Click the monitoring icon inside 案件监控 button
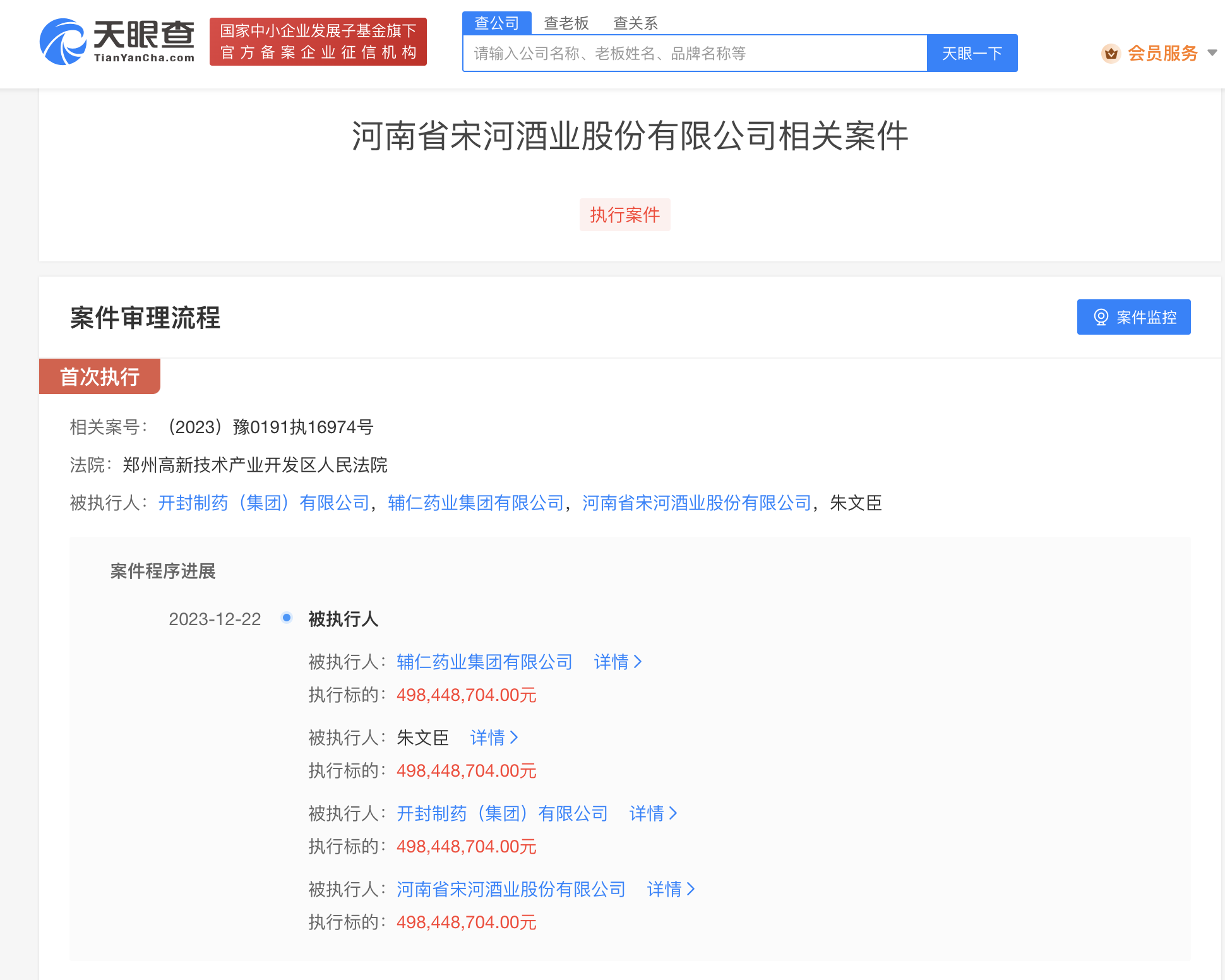 1101,317
